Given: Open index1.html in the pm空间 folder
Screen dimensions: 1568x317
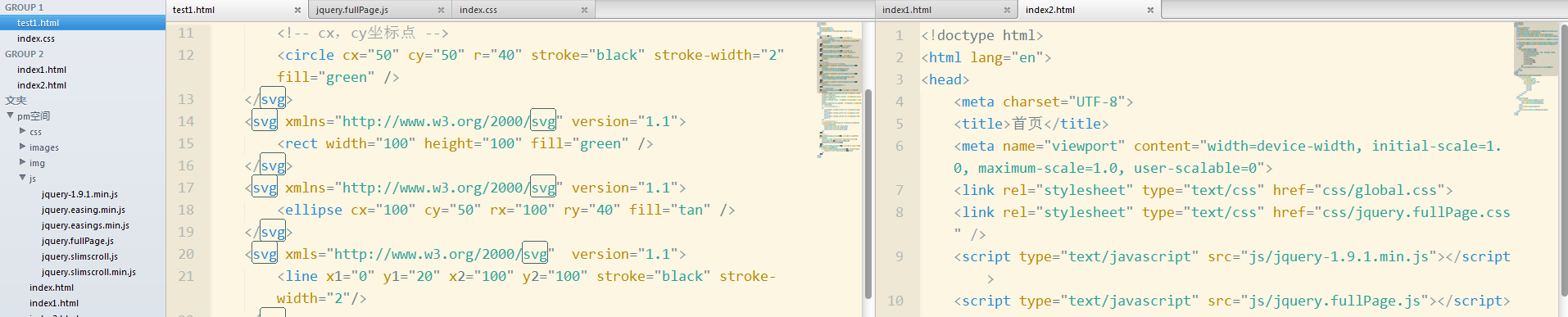Looking at the screenshot, I should click(x=54, y=303).
